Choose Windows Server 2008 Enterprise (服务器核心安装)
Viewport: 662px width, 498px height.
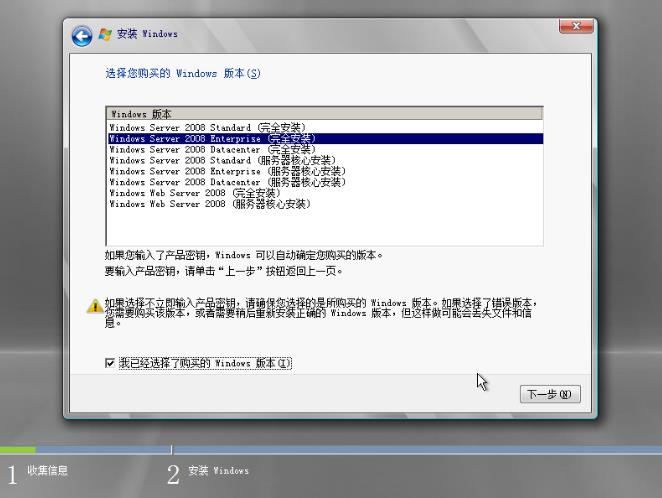[227, 172]
